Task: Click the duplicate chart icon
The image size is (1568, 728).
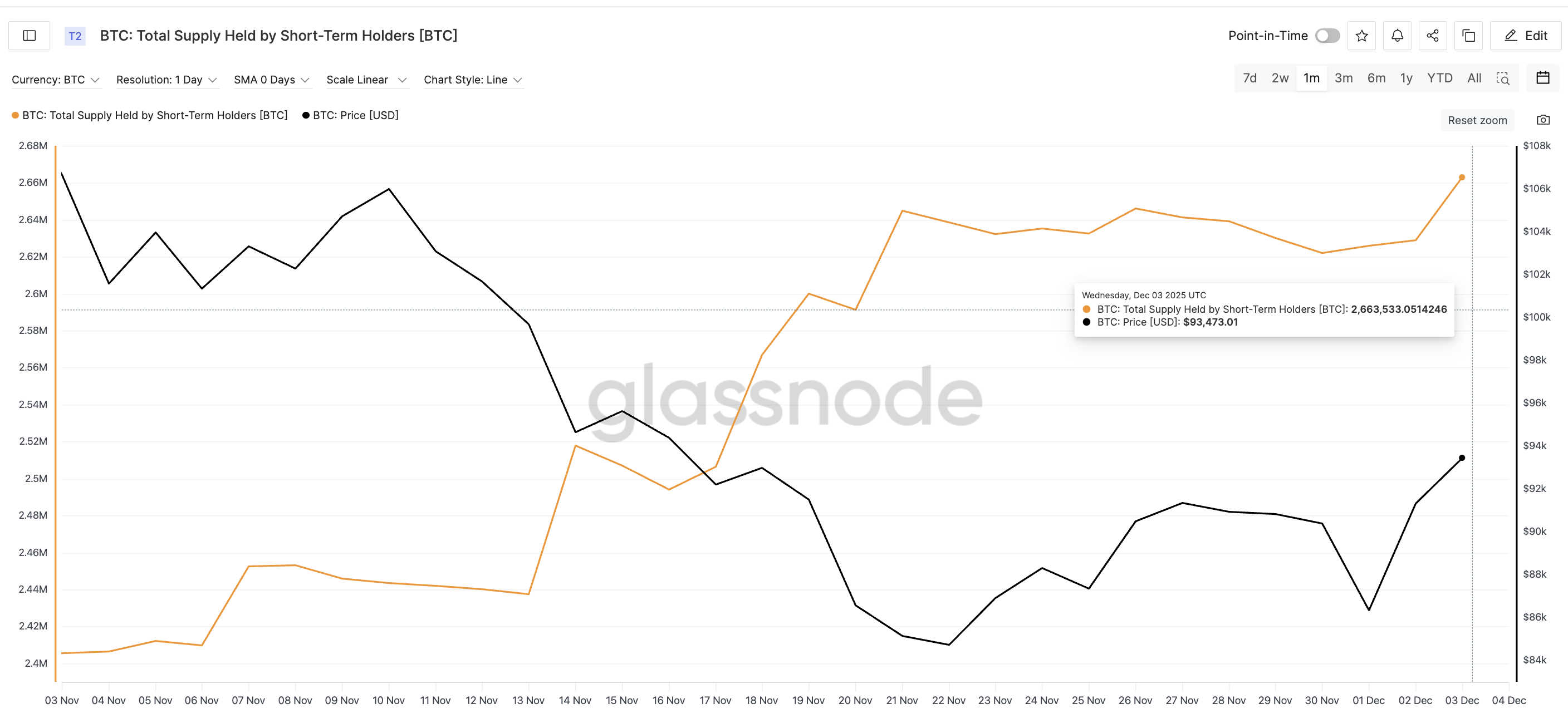Action: point(1468,35)
